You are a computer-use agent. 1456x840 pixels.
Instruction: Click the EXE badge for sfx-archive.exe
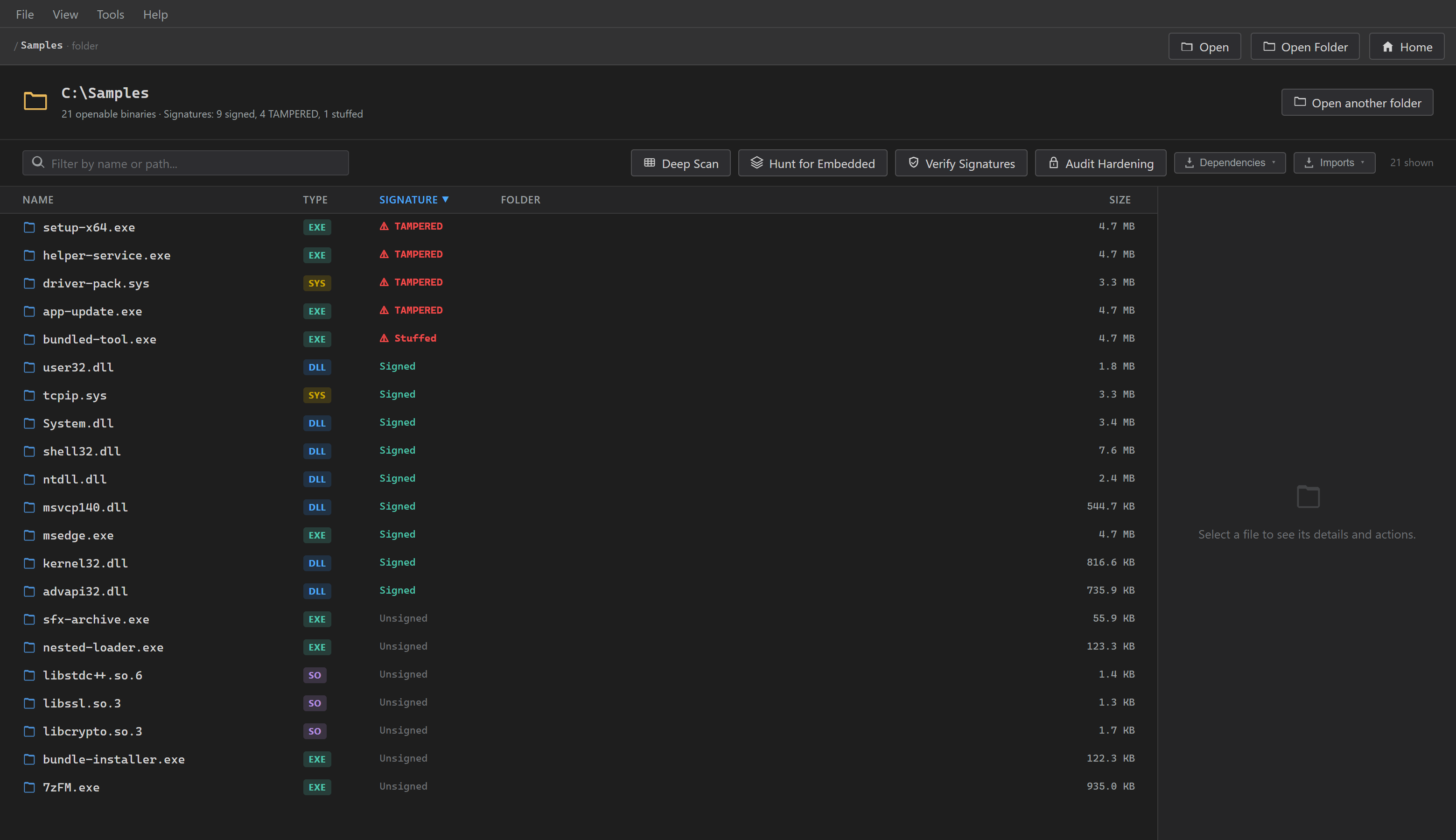[x=317, y=619]
